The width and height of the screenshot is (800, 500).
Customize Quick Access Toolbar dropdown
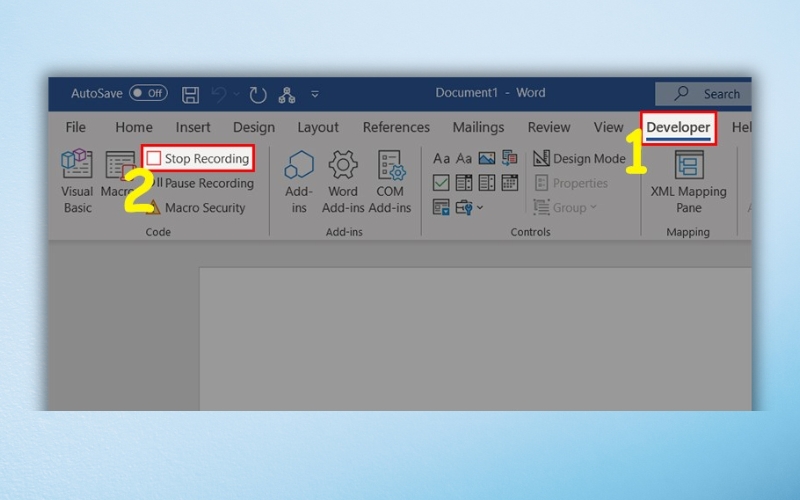[x=315, y=94]
